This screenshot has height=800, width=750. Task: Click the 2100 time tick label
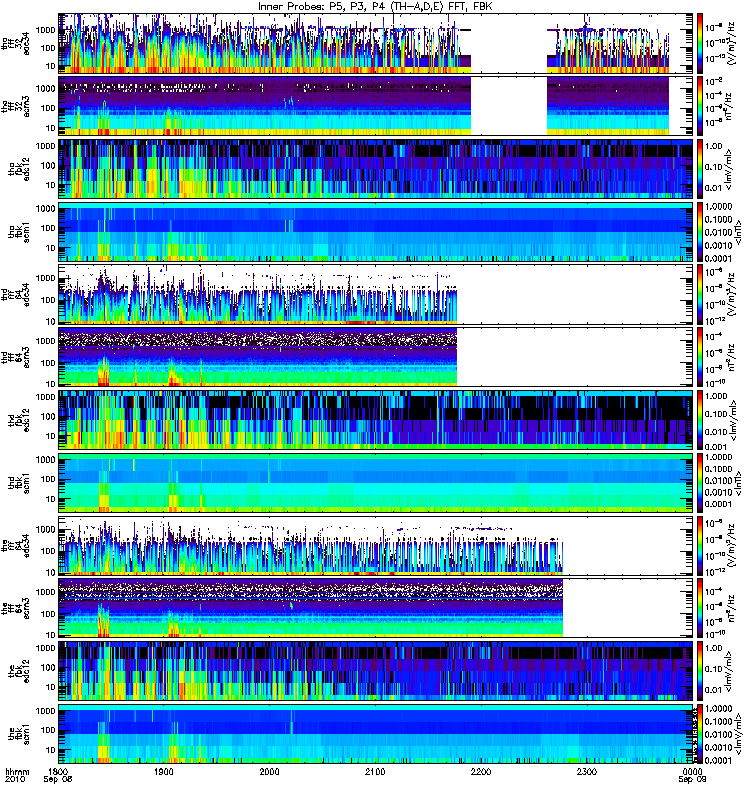[x=375, y=771]
